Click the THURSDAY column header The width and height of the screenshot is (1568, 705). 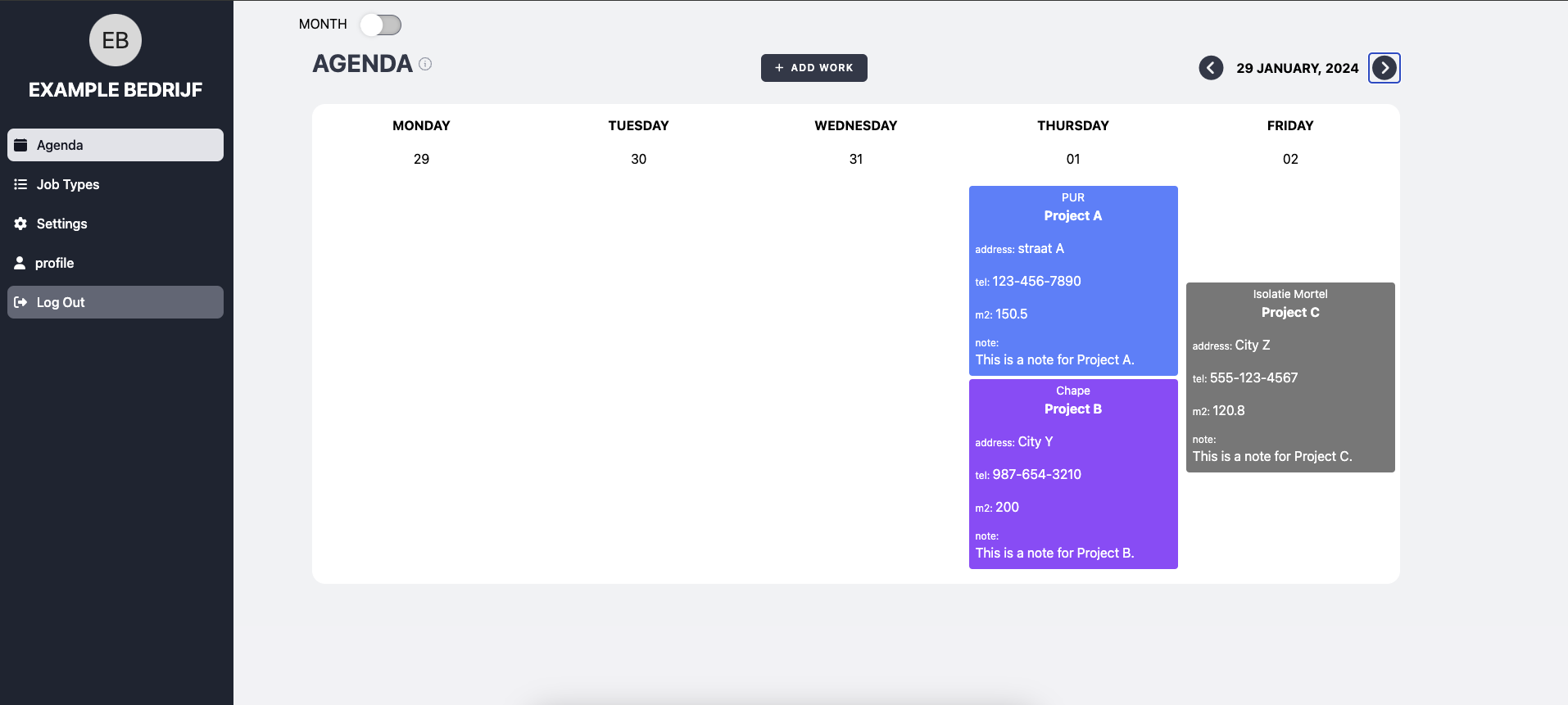1073,125
